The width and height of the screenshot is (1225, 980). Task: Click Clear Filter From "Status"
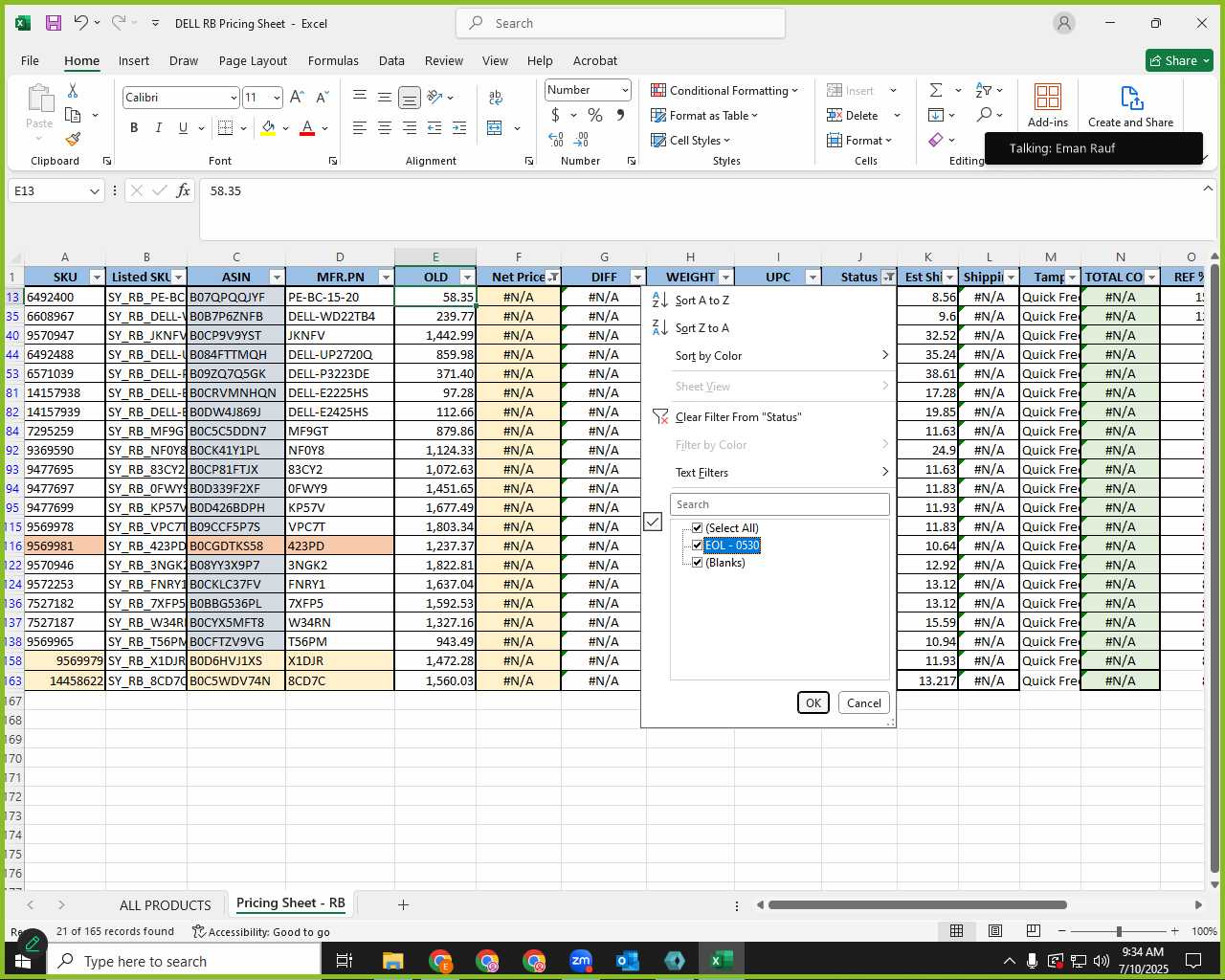click(738, 417)
